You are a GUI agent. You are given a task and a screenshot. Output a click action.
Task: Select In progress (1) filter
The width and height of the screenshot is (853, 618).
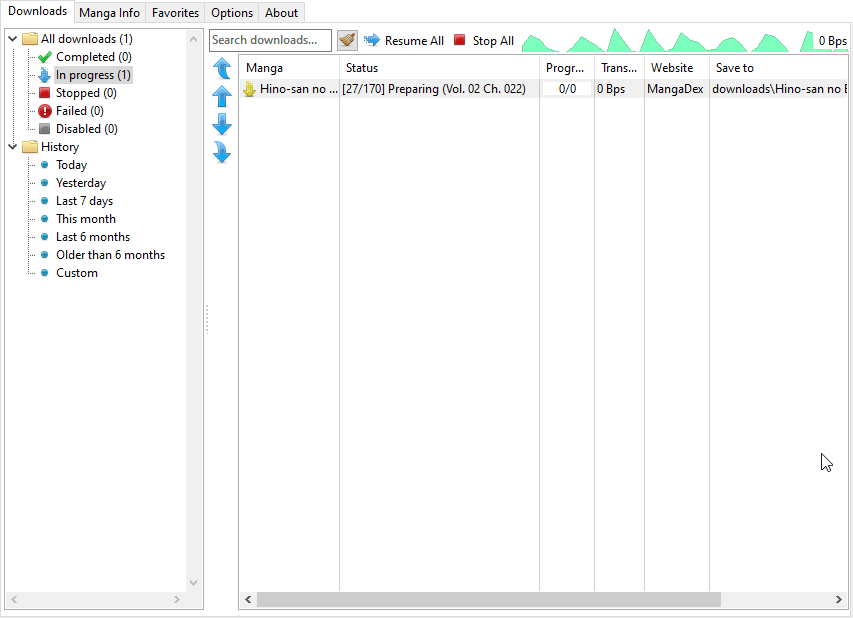pyautogui.click(x=93, y=75)
